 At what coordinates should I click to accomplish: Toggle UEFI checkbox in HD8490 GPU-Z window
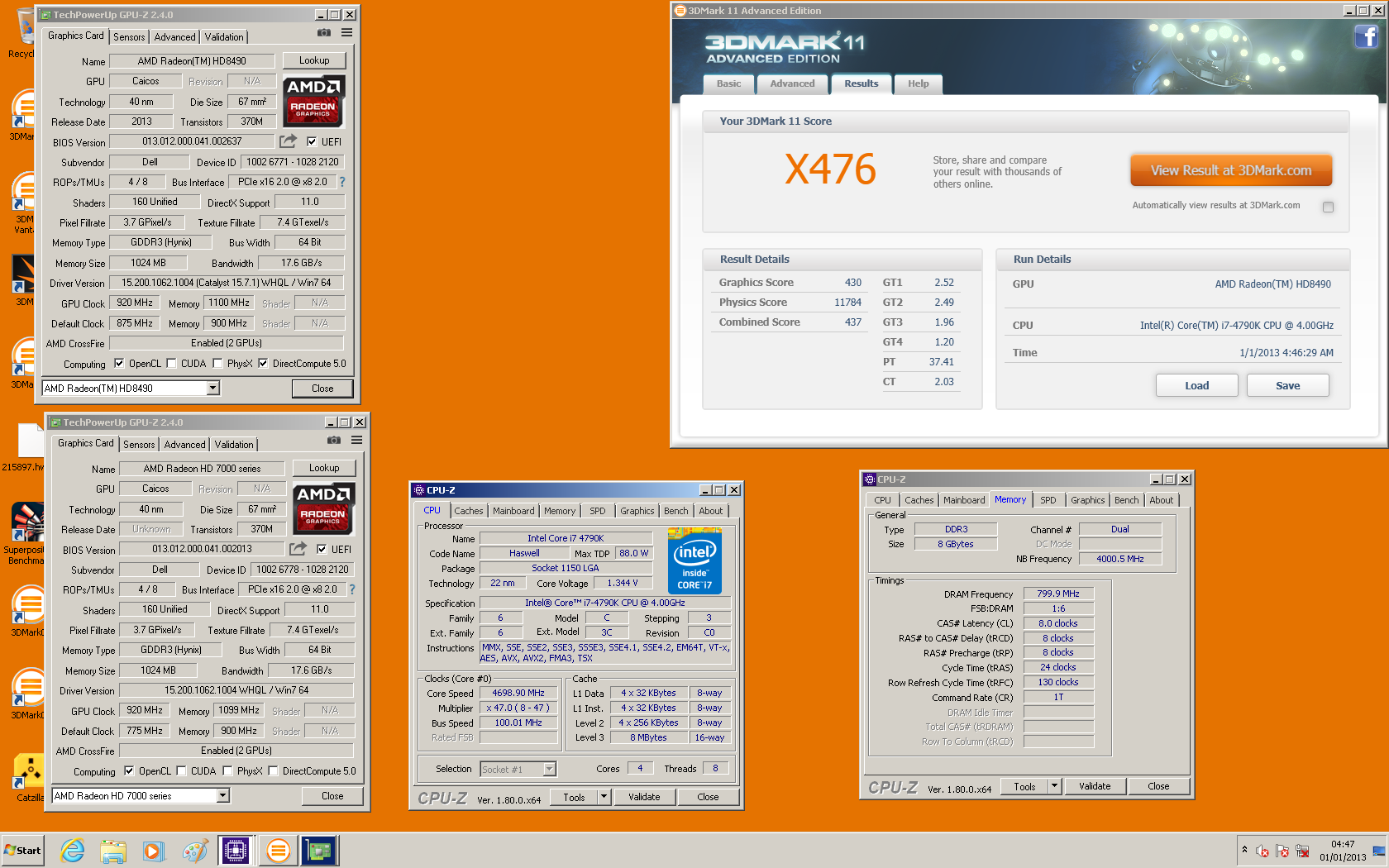[312, 141]
